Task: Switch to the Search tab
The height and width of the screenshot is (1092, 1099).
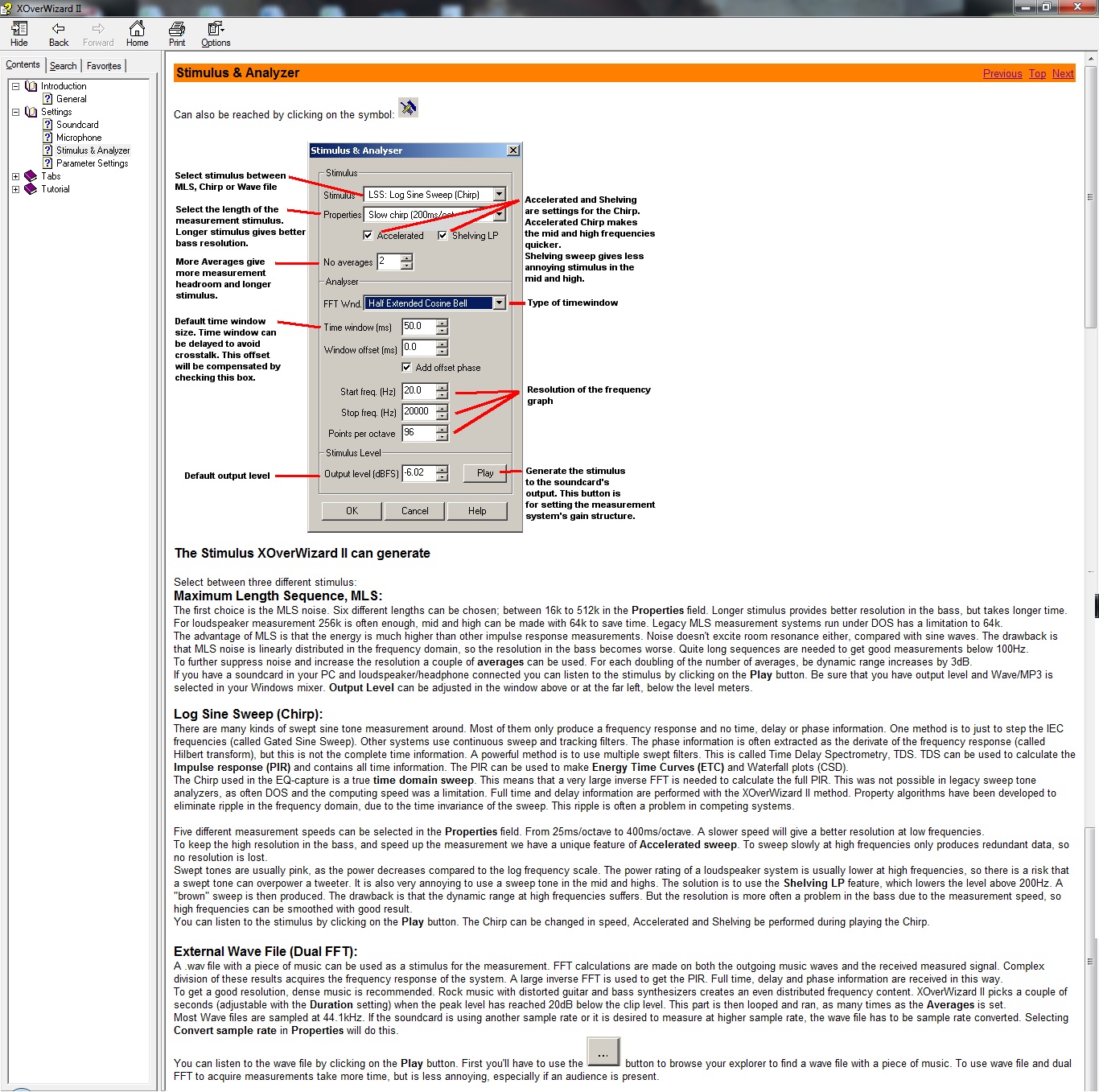Action: (x=64, y=66)
